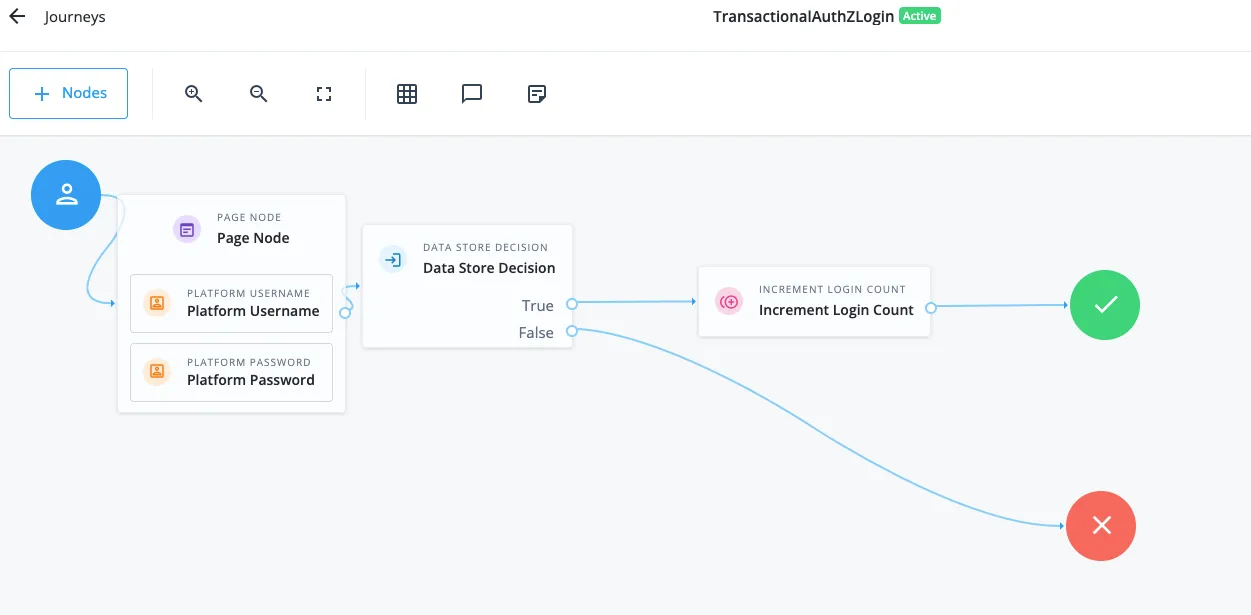Click the Journeys breadcrumb link
The width and height of the screenshot is (1251, 615).
tap(75, 17)
